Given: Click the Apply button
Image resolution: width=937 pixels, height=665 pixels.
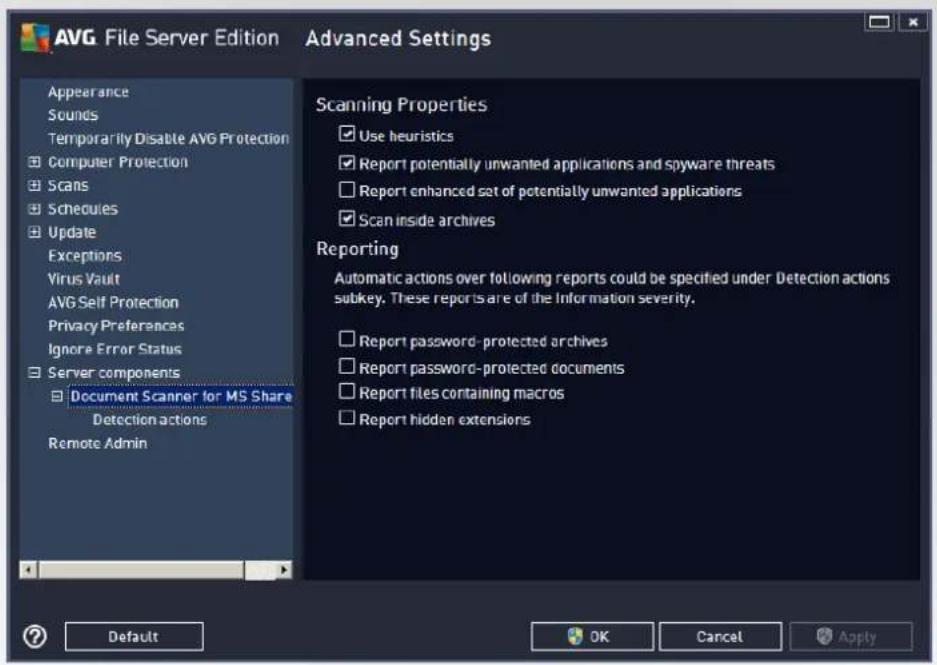Looking at the screenshot, I should 851,636.
